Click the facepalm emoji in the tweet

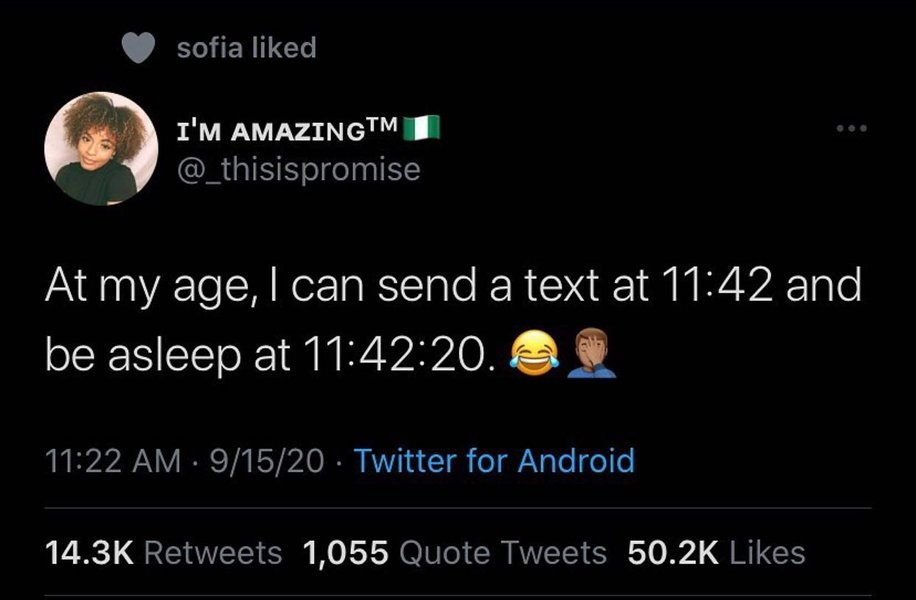(592, 352)
